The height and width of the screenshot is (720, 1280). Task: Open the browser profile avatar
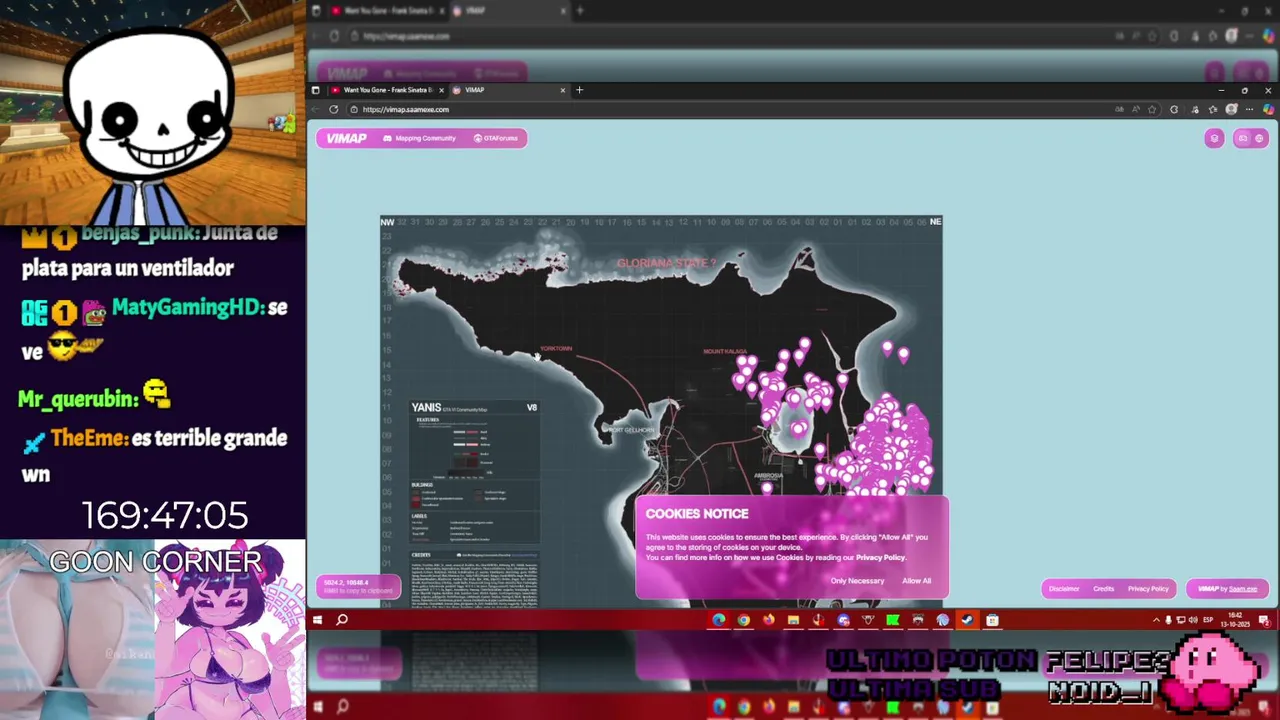1232,109
